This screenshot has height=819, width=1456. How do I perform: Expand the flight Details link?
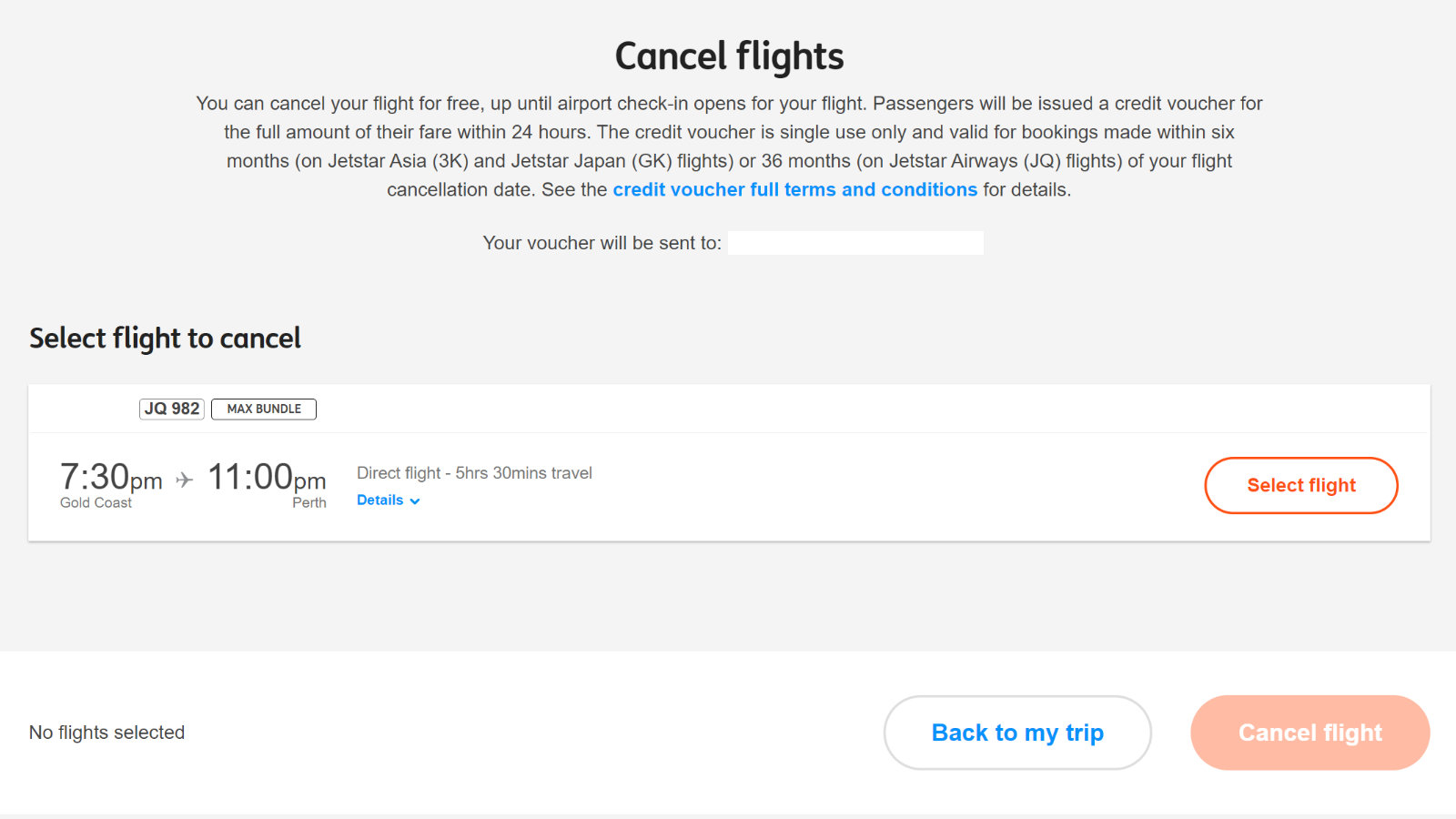pyautogui.click(x=389, y=500)
